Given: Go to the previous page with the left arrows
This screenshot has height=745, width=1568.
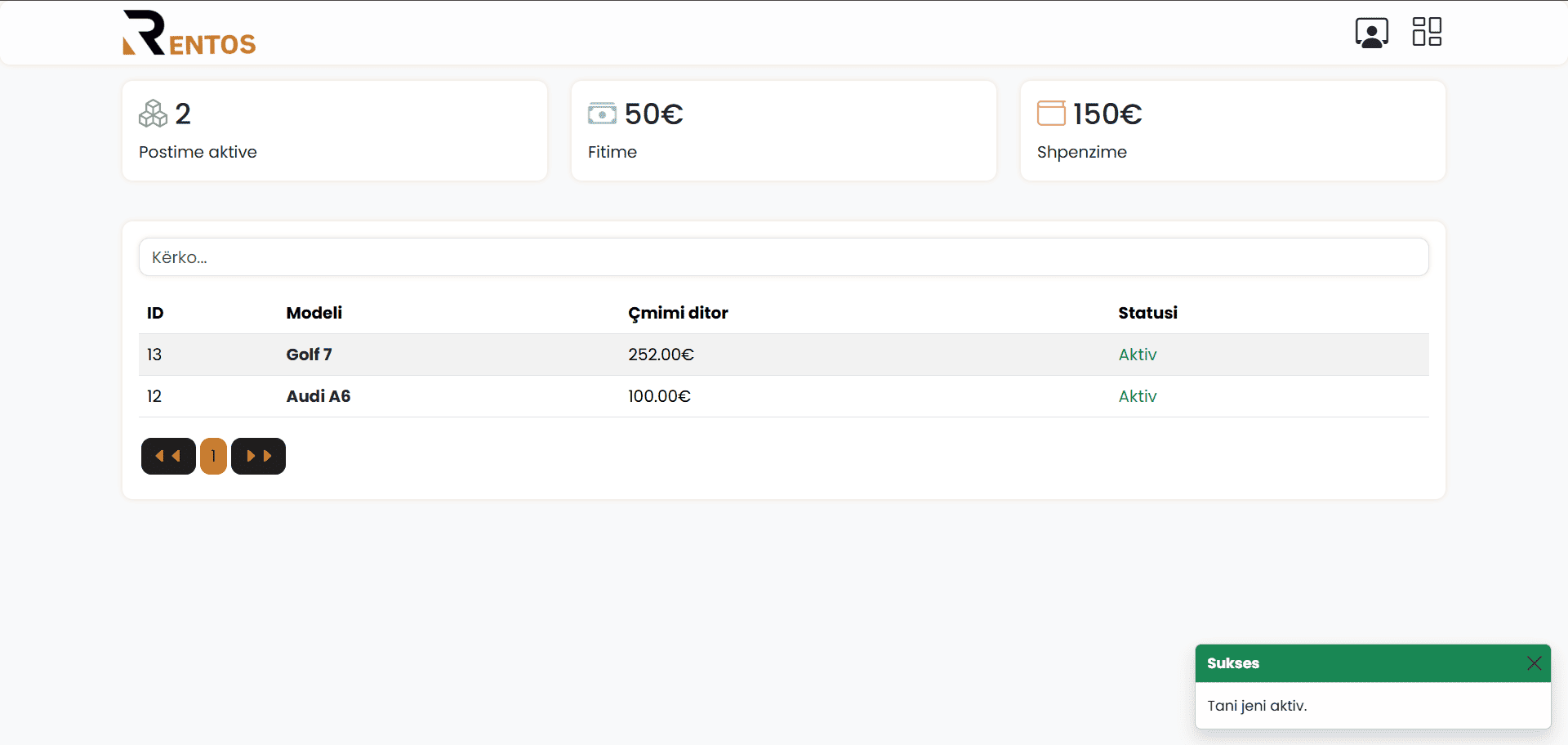Looking at the screenshot, I should point(168,456).
